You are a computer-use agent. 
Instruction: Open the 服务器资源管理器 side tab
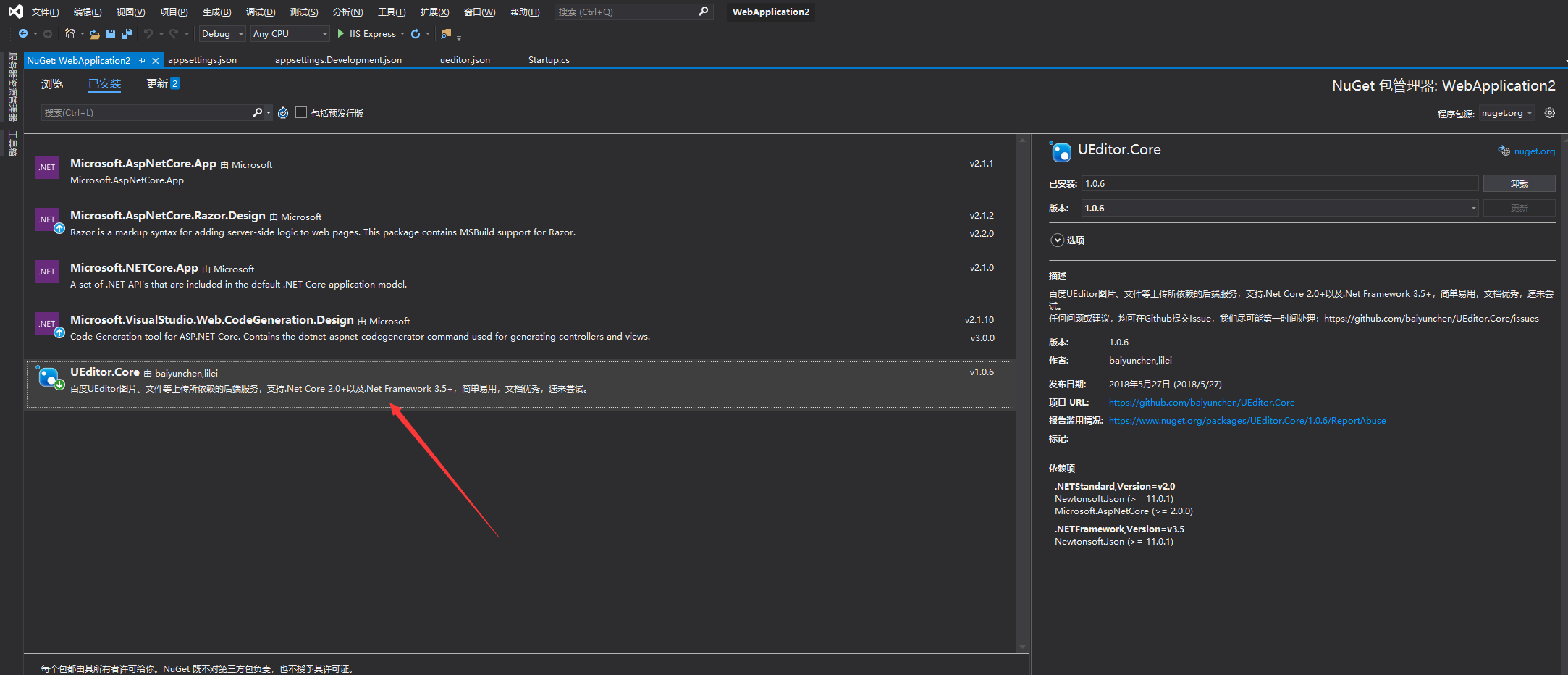point(12,87)
